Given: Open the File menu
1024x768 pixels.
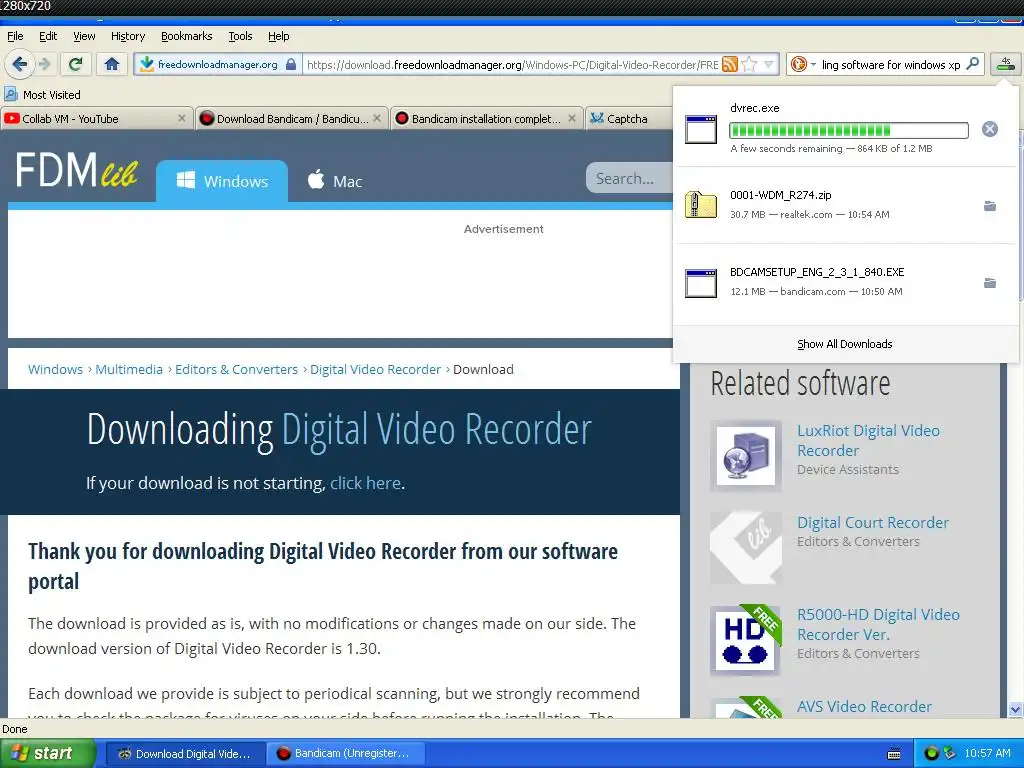Looking at the screenshot, I should (x=15, y=36).
